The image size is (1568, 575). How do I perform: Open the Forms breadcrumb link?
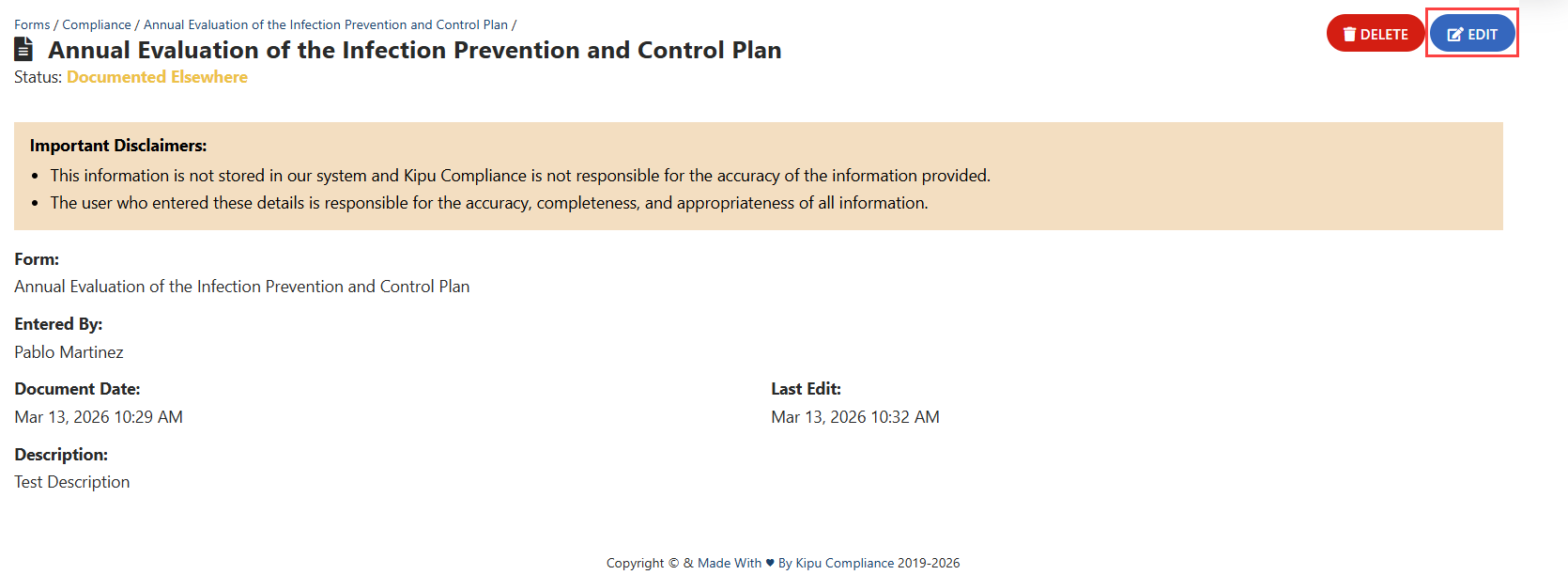coord(32,24)
